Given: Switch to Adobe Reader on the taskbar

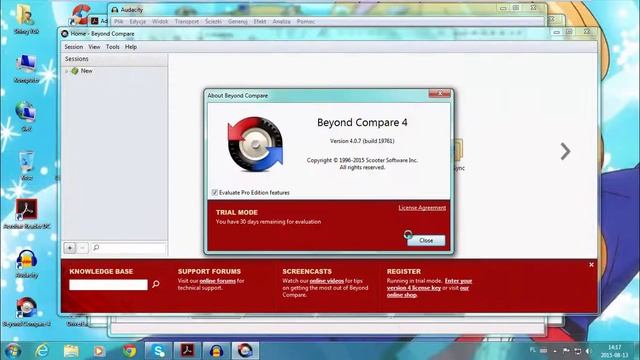Looking at the screenshot, I should coord(187,351).
